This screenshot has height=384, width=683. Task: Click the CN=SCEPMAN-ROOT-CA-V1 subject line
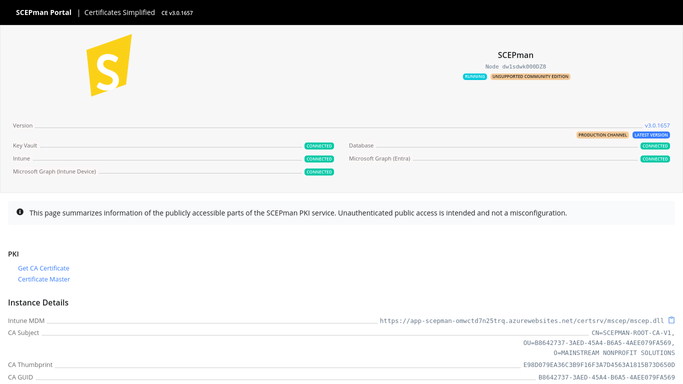pos(633,333)
